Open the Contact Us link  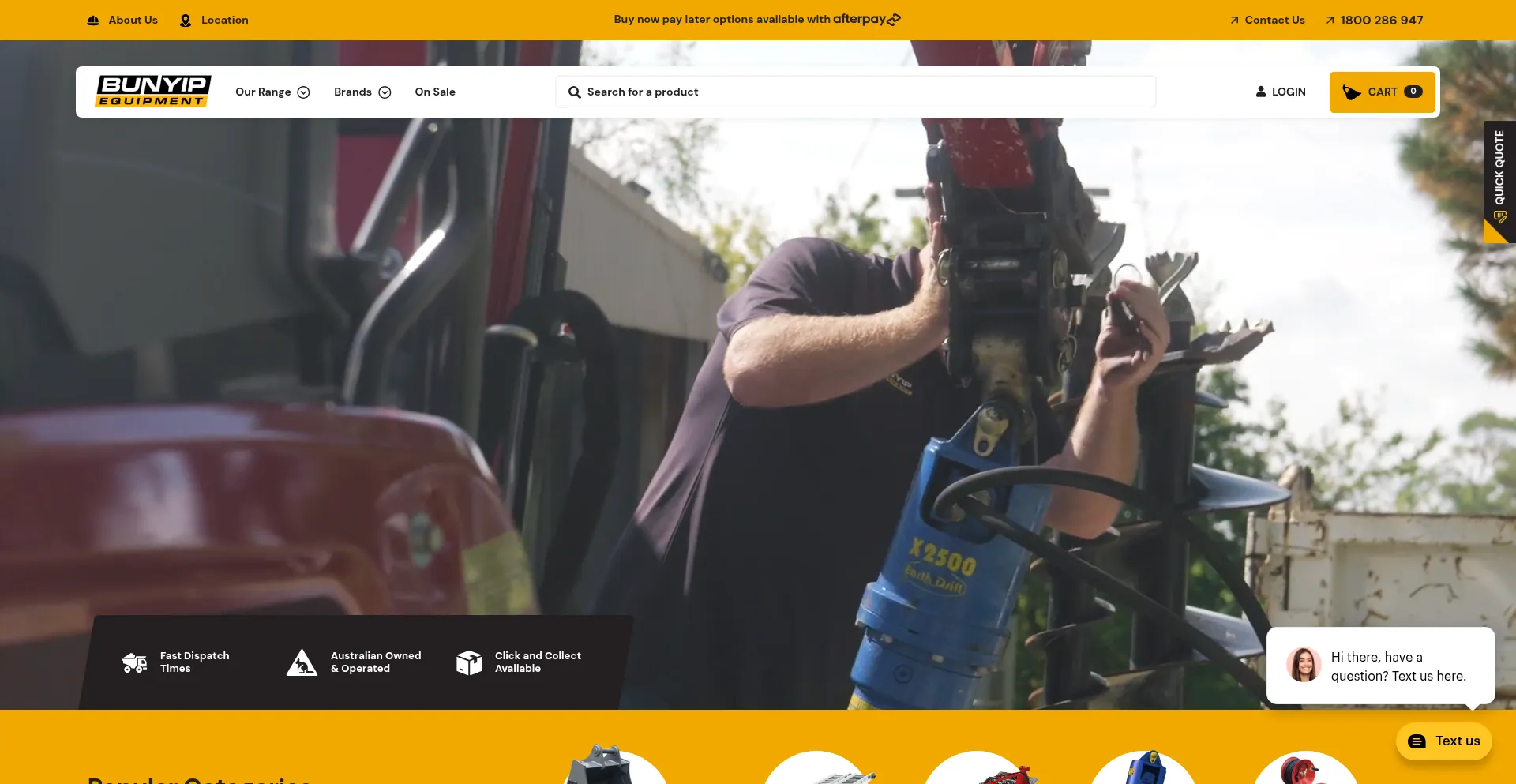(1274, 20)
